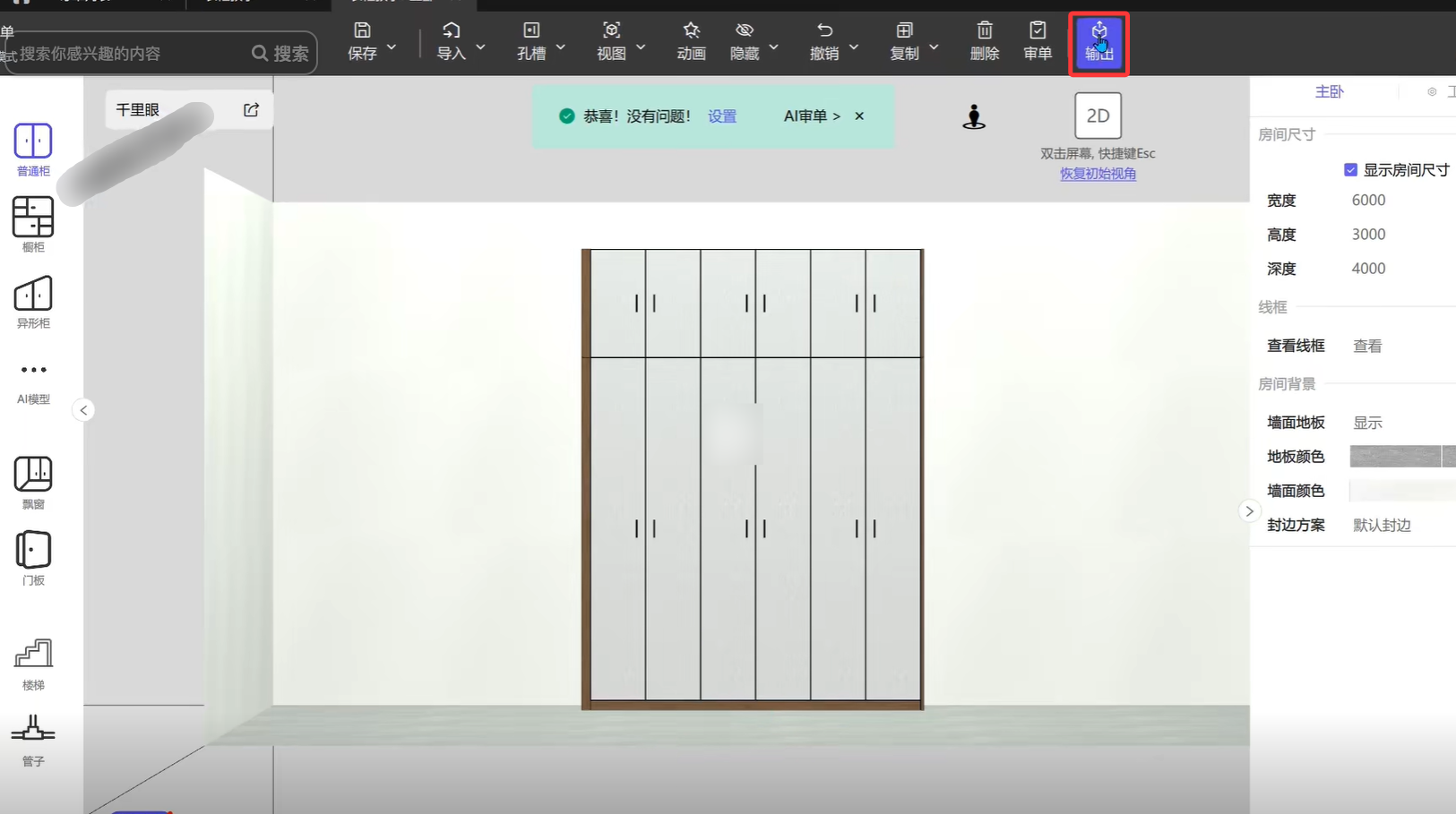Screen dimensions: 1456x814
Task: Toggle 显示房间尺寸 checkbox
Action: [x=1350, y=170]
